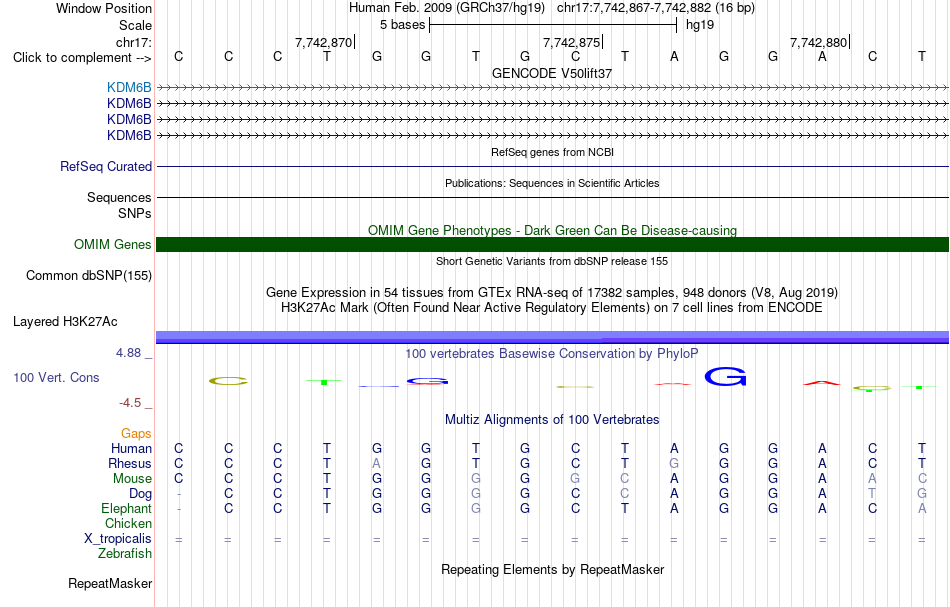Screen dimensions: 950x607
Task: Select the light-blue KDM6B transcript label
Action: [x=129, y=87]
